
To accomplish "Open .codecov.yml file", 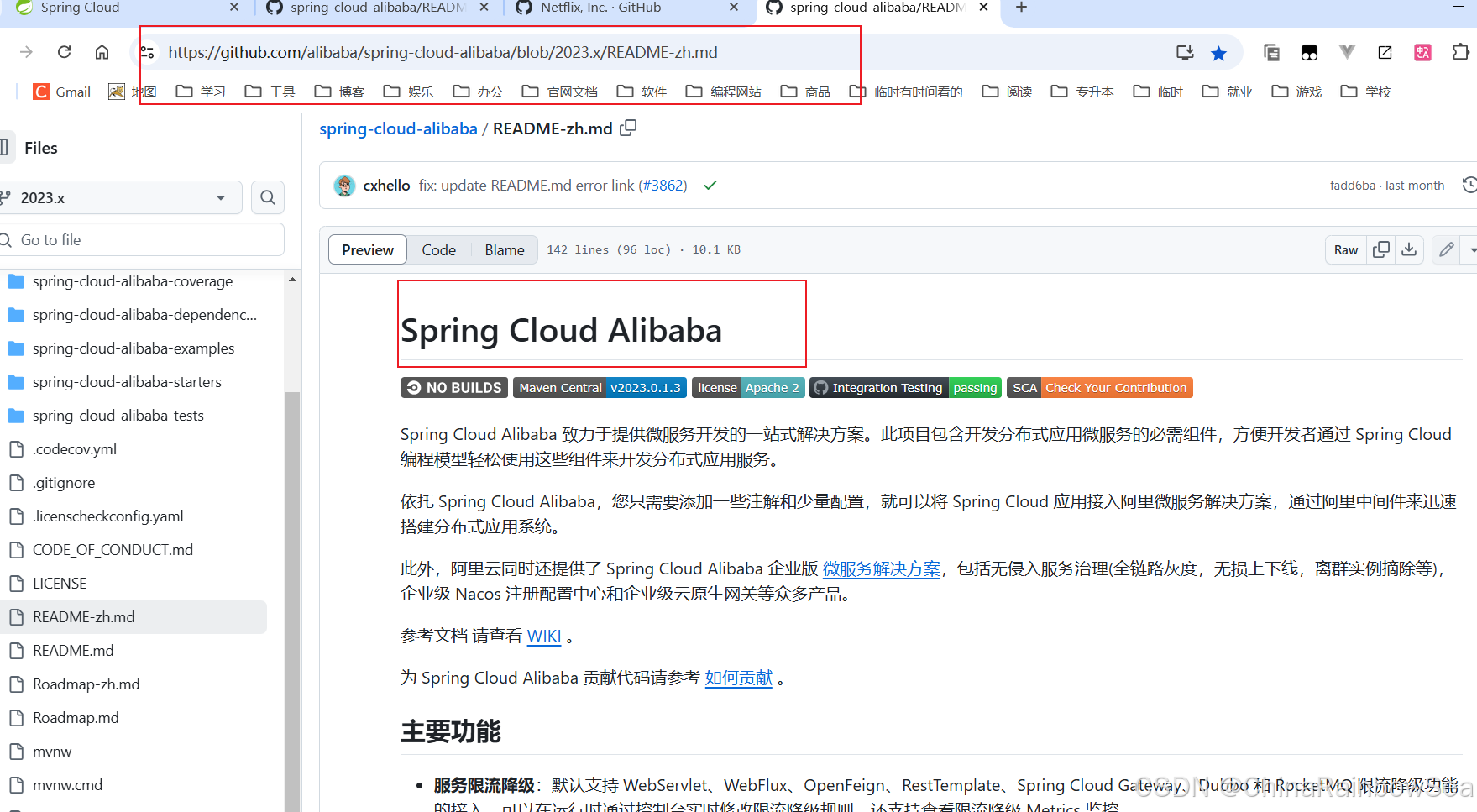I will coord(75,449).
